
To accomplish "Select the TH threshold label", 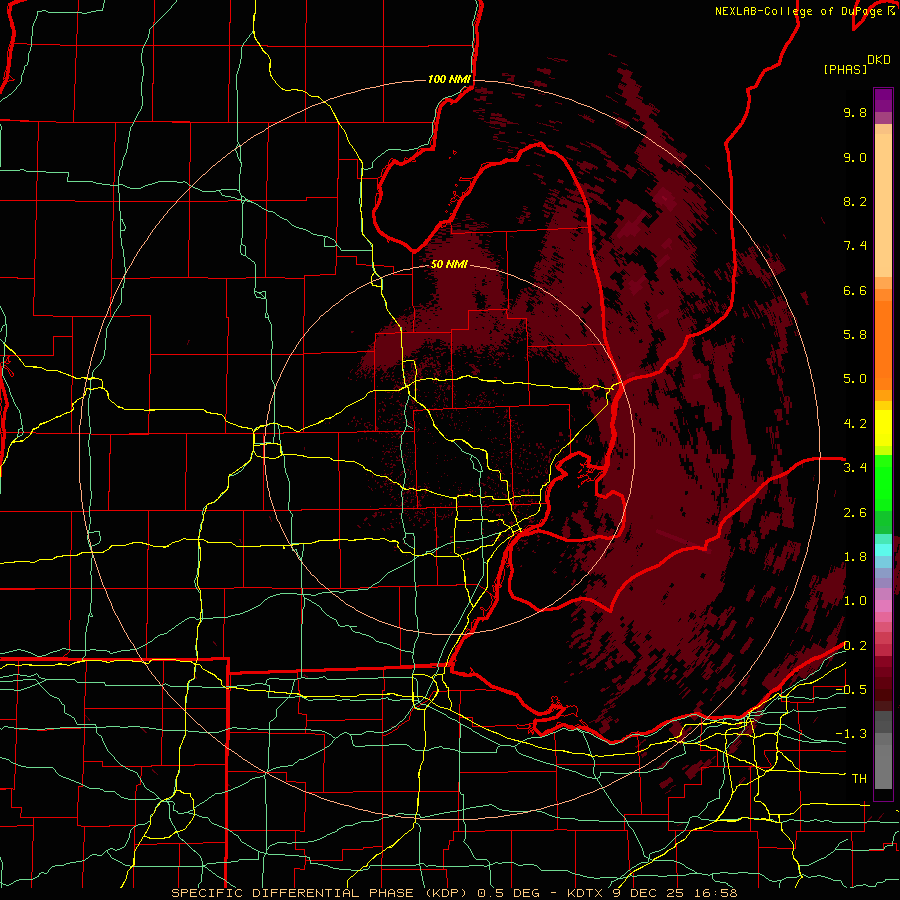I will (x=859, y=779).
